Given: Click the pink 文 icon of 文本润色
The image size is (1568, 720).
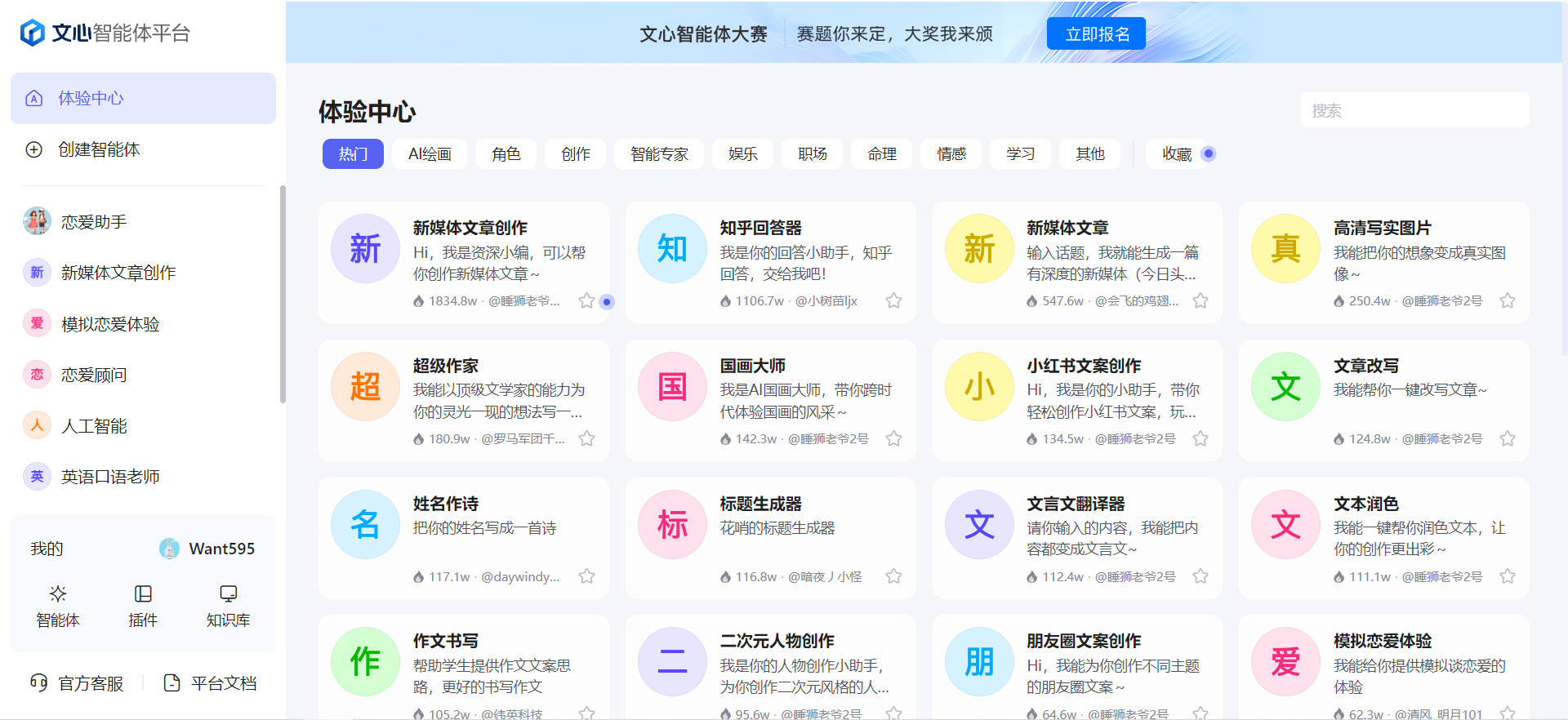Looking at the screenshot, I should click(x=1285, y=524).
